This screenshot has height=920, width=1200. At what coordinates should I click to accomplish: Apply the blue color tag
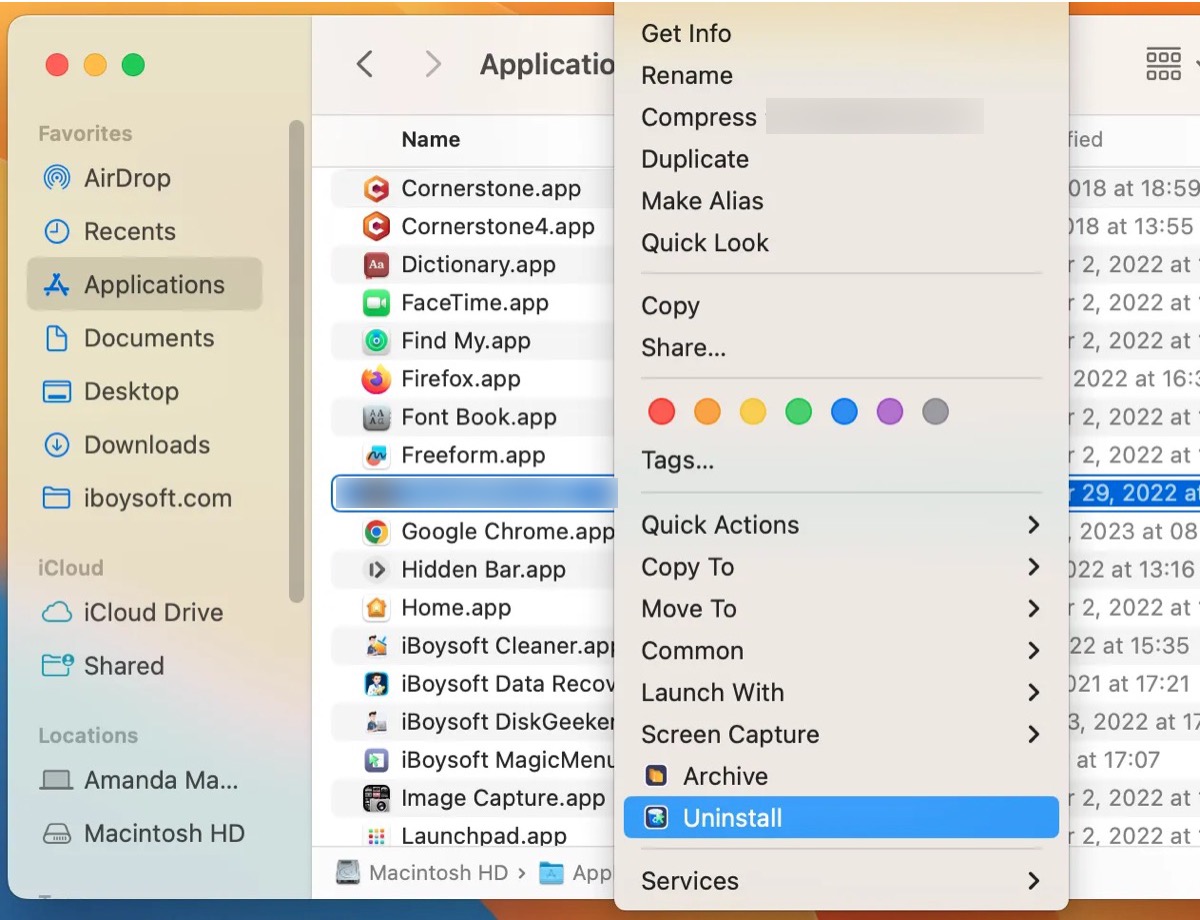[844, 411]
